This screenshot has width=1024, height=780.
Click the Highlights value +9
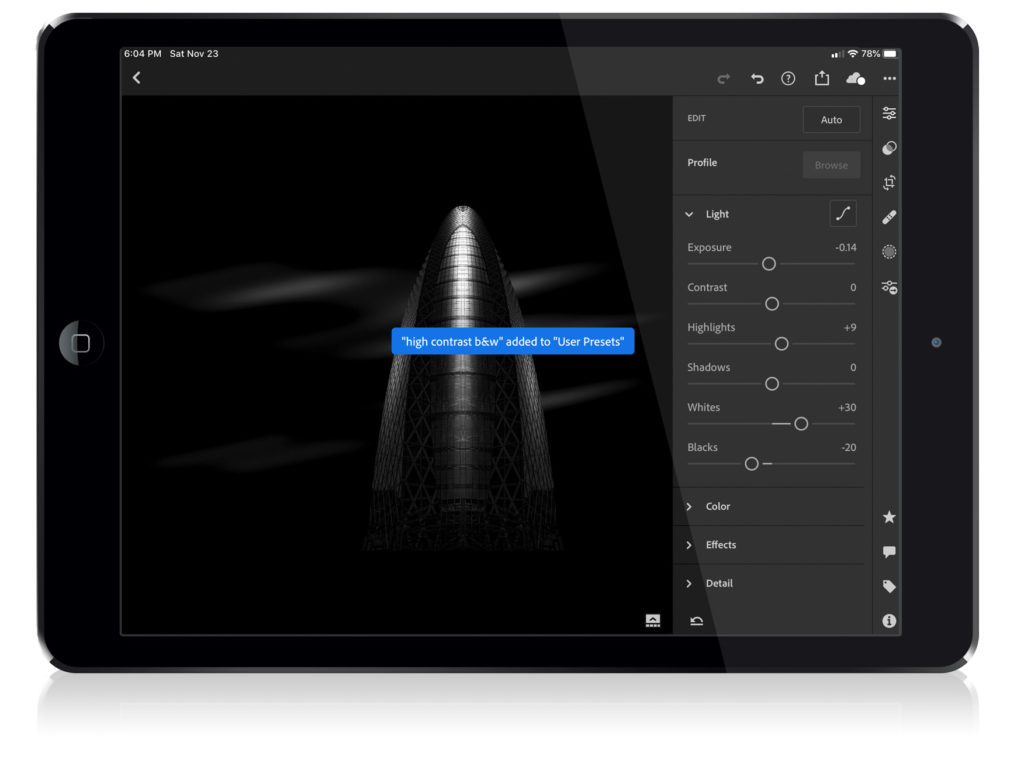pos(850,327)
